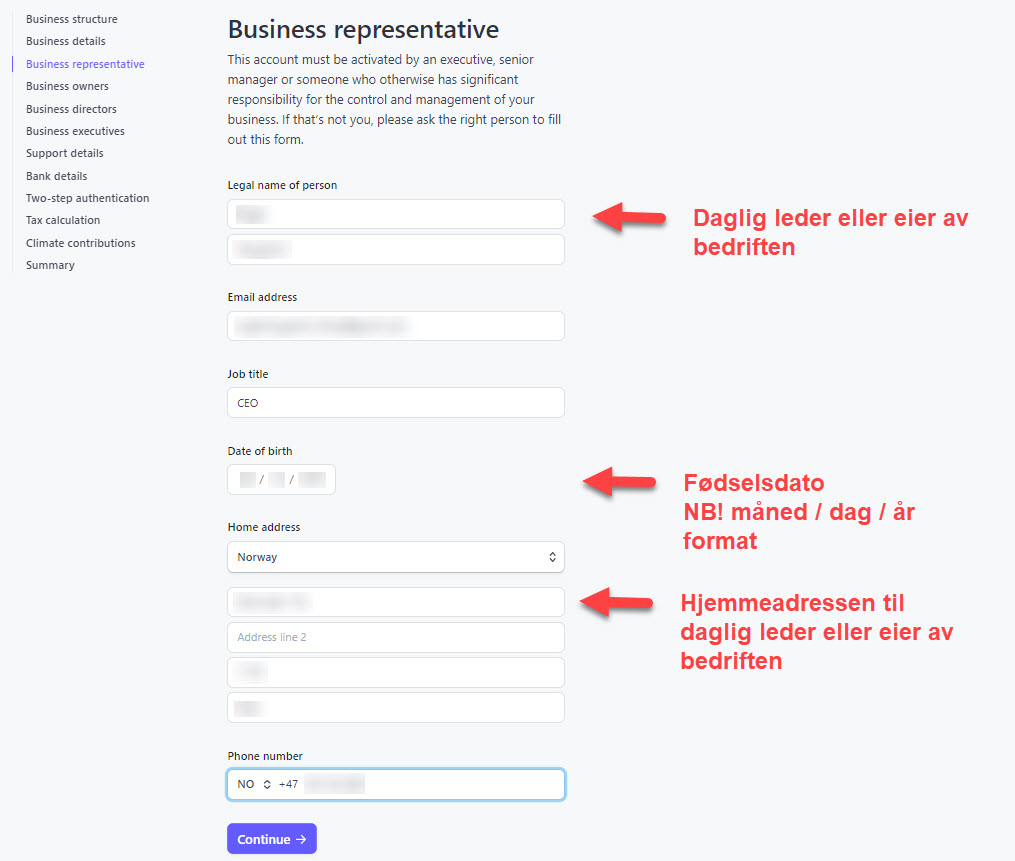Open Business executives page

[x=75, y=131]
